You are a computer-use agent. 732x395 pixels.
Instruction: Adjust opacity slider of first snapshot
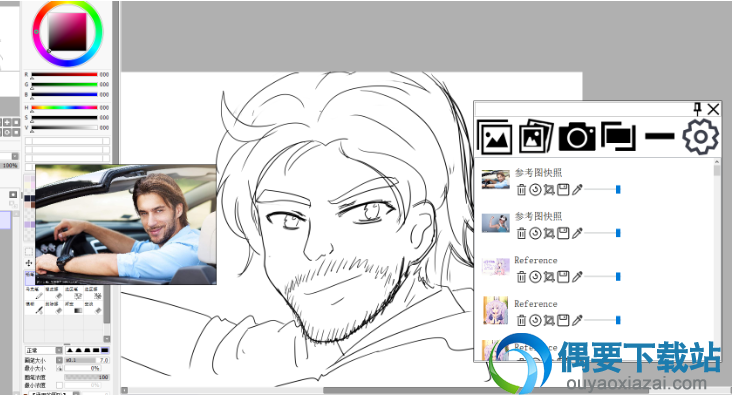[x=602, y=190]
